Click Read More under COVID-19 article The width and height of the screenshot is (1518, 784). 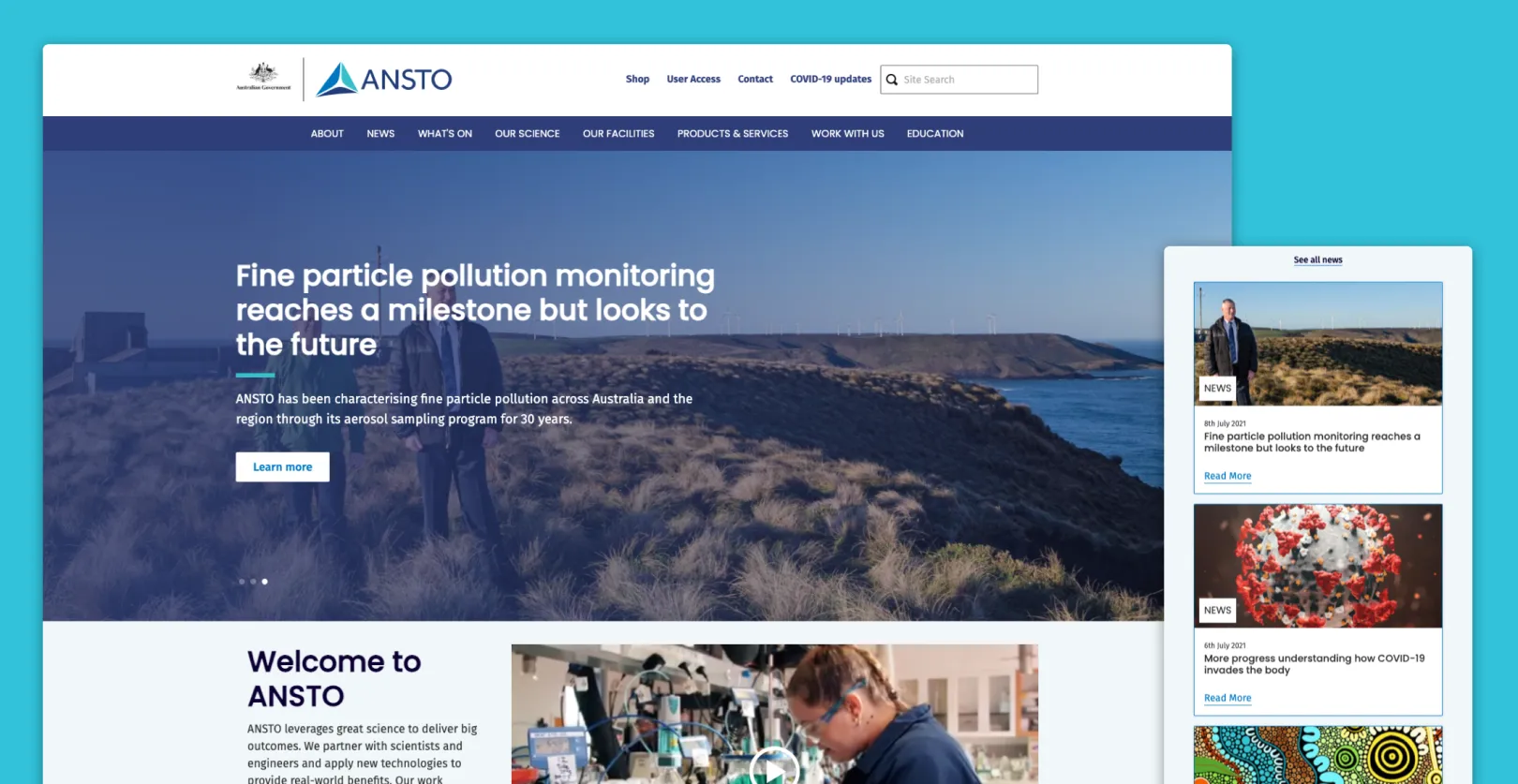[x=1227, y=698]
